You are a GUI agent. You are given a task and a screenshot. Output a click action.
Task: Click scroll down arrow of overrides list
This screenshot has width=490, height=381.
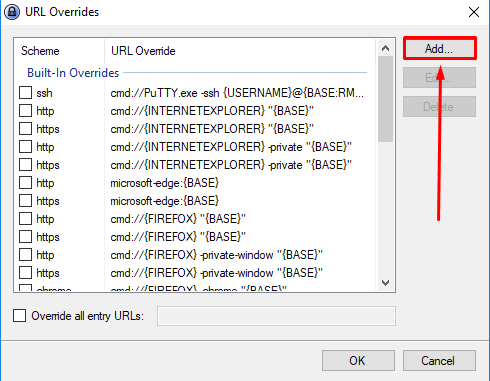[385, 283]
